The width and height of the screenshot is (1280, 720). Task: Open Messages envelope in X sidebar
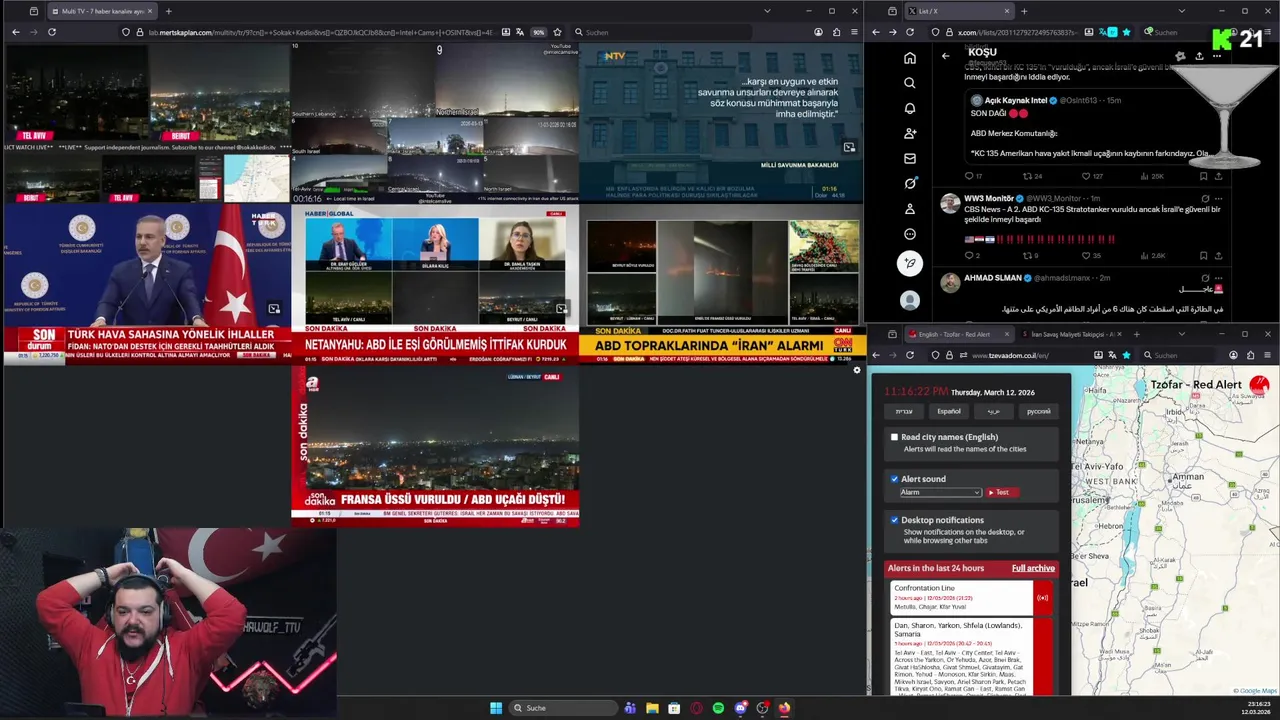coord(909,158)
